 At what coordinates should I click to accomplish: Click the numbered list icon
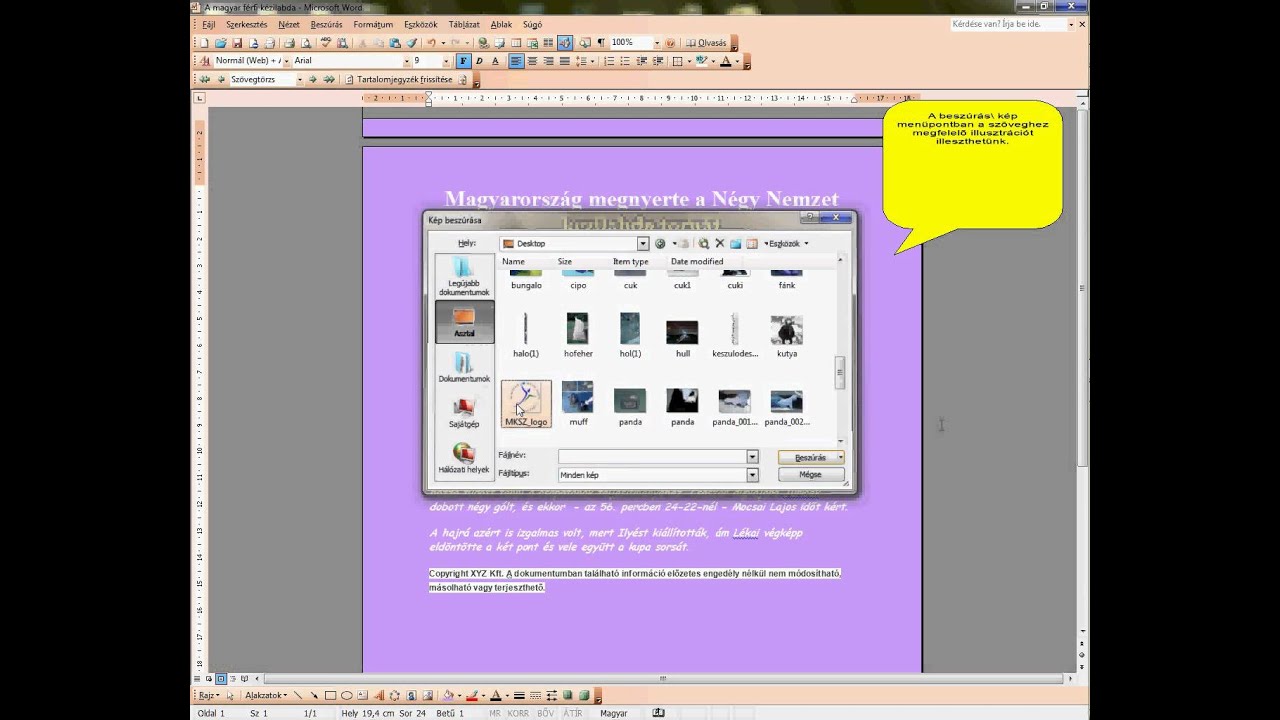click(x=609, y=61)
